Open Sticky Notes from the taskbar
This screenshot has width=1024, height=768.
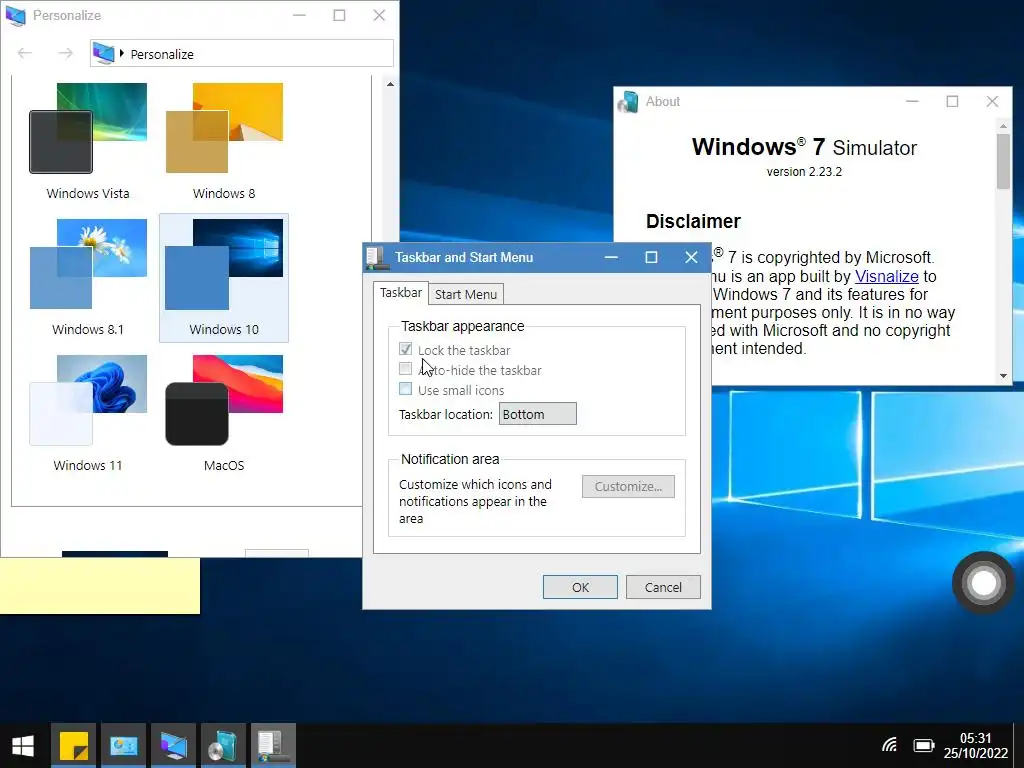point(74,746)
